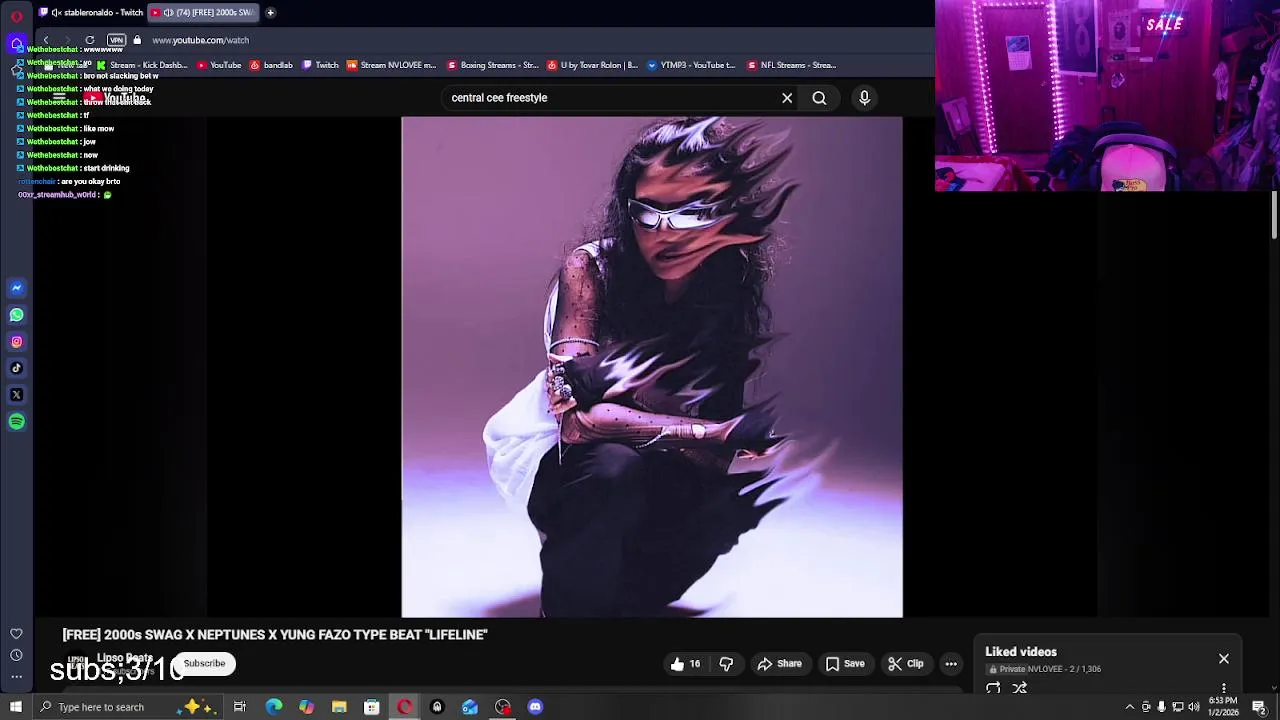Click the Opera sidebar home workspace icon
This screenshot has height=720, width=1280.
click(16, 43)
